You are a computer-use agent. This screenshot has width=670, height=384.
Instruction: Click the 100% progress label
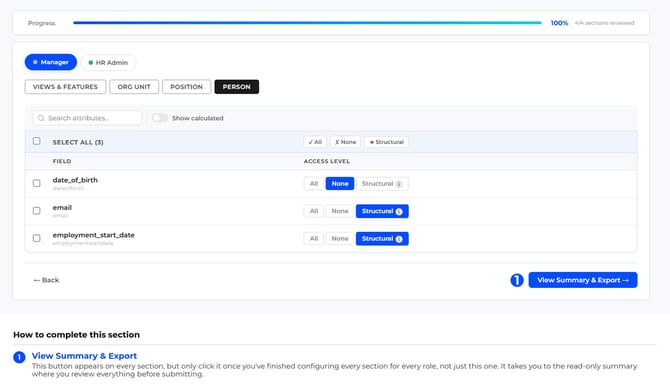pyautogui.click(x=559, y=23)
